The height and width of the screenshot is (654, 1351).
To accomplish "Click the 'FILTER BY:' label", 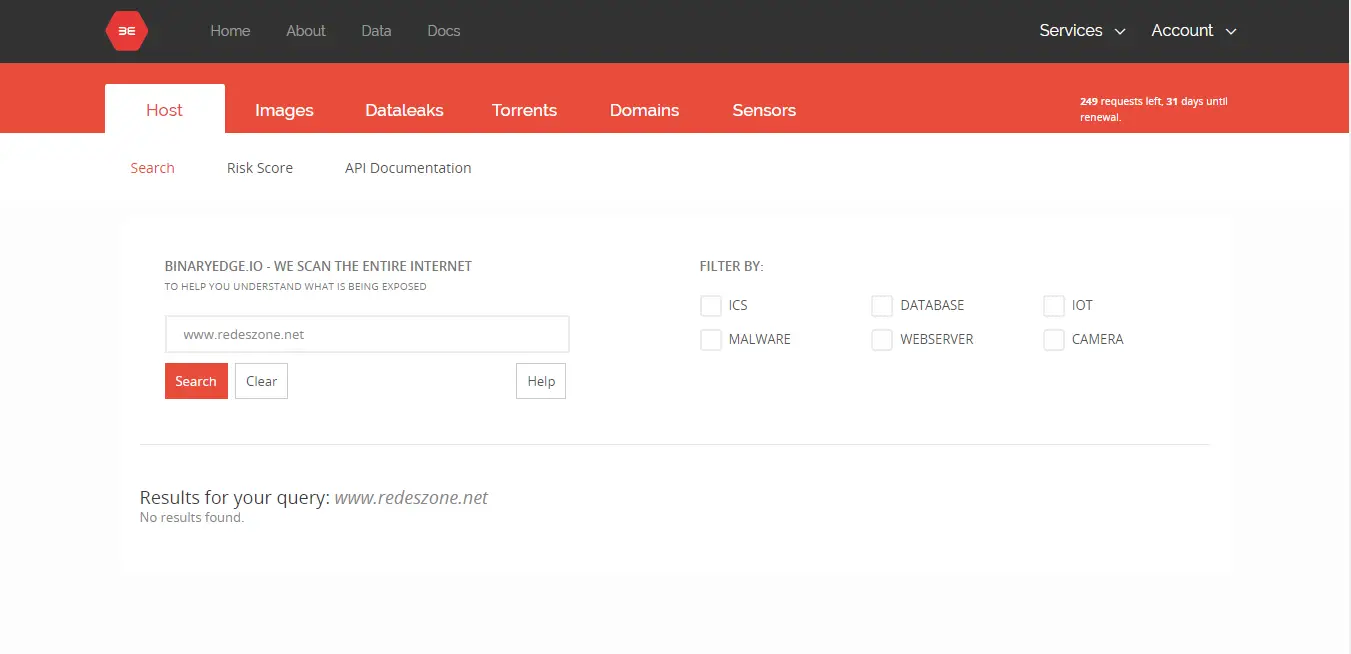I will point(731,267).
